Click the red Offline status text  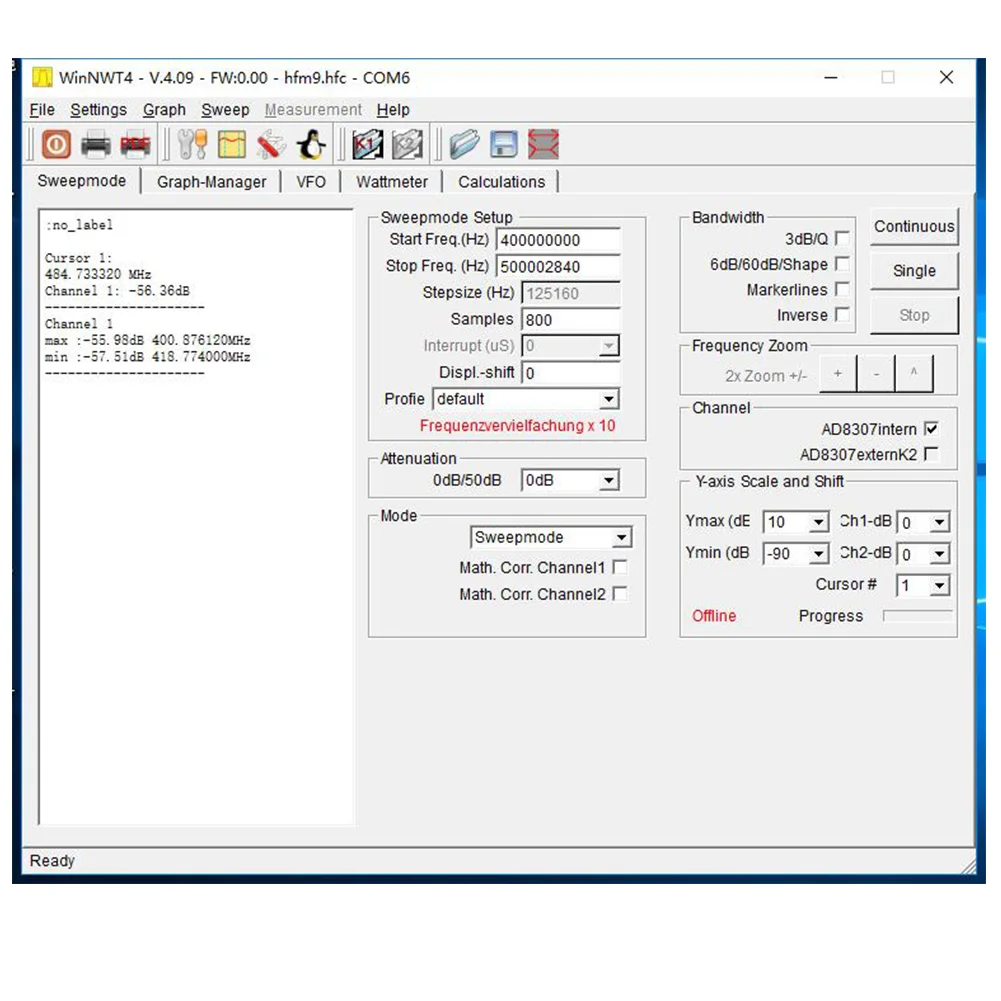(x=714, y=615)
